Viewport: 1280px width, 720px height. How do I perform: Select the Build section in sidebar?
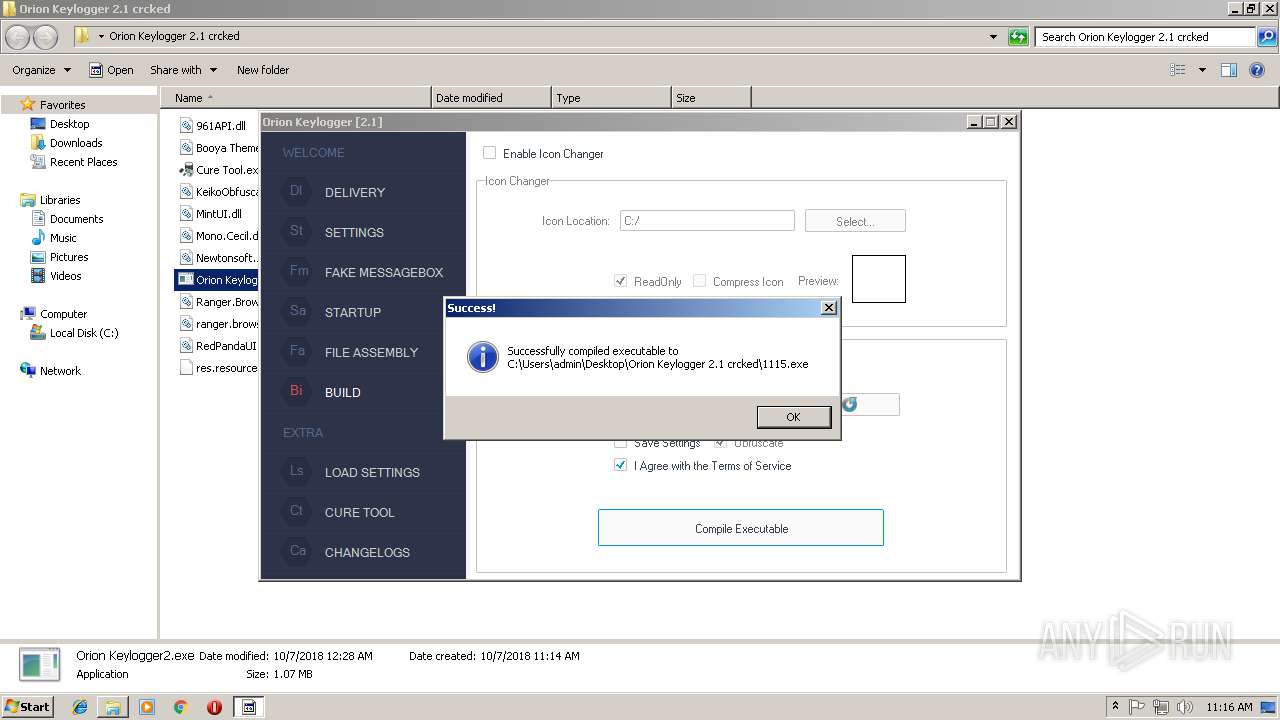[x=342, y=392]
